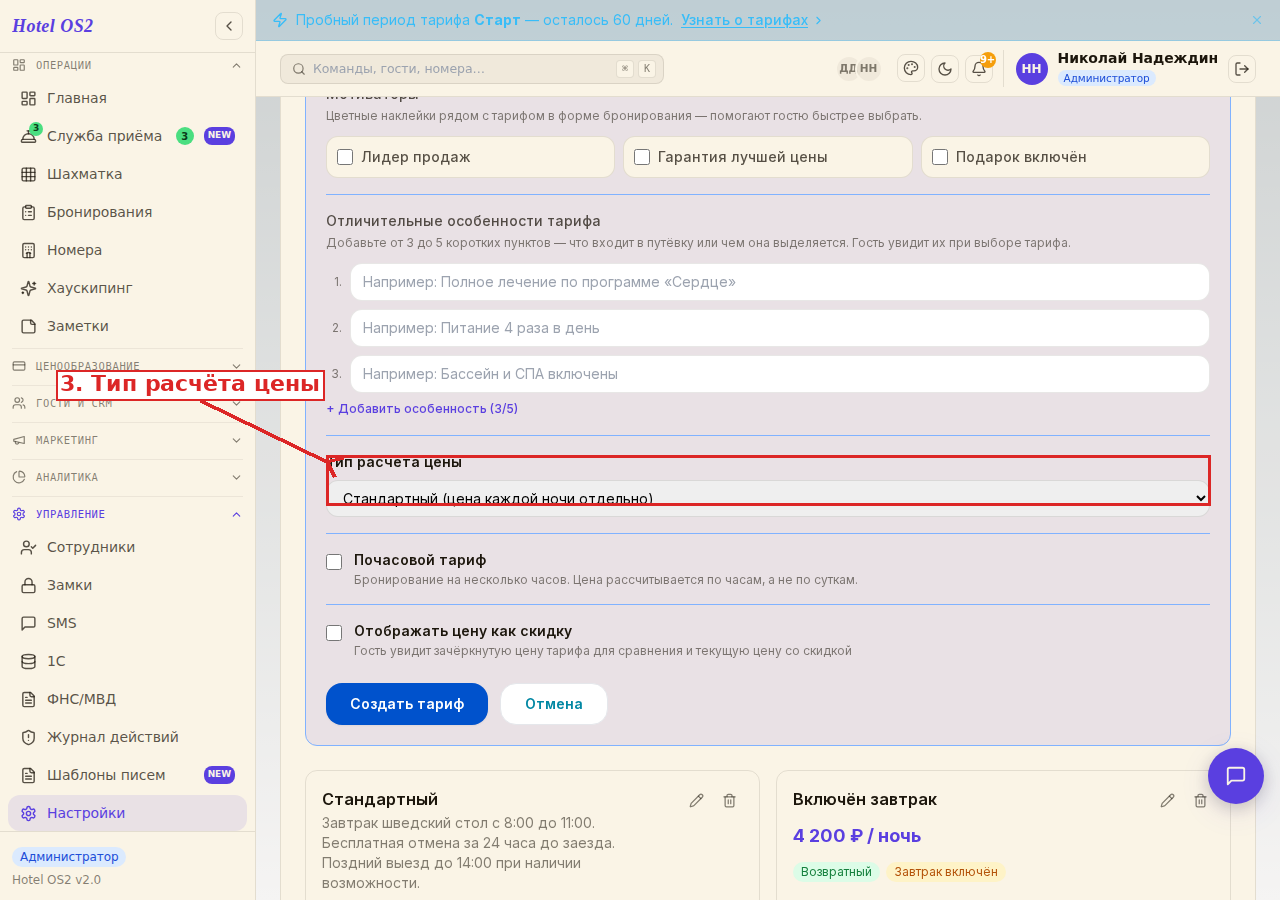Enable the Лидер продаж checkbox

point(345,157)
